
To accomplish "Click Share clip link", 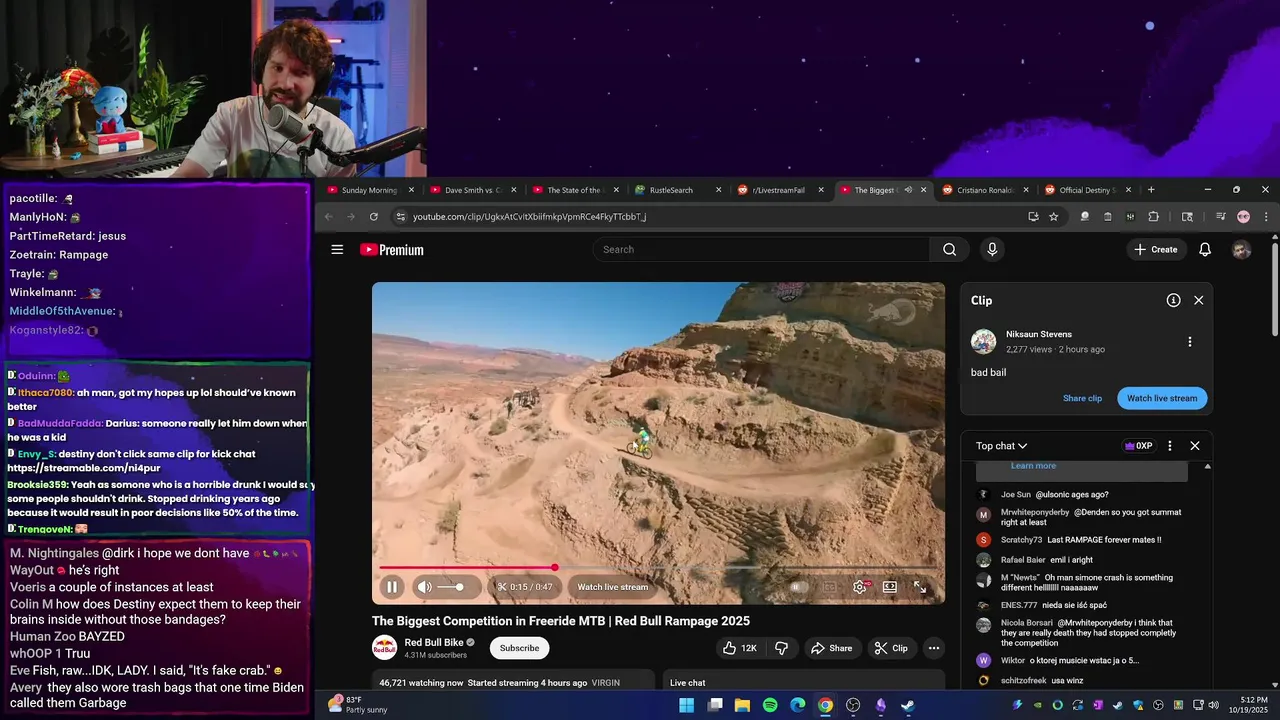I will pyautogui.click(x=1082, y=398).
